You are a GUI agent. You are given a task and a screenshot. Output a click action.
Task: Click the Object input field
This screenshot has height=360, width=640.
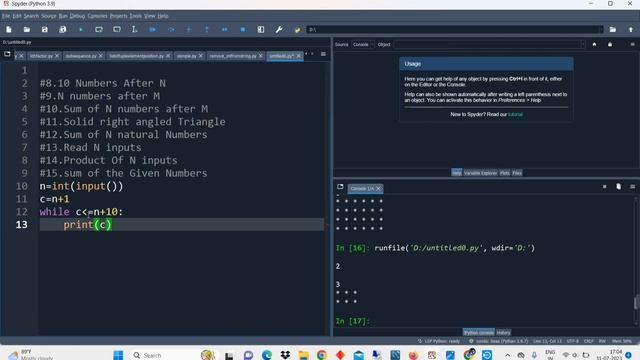pos(489,44)
